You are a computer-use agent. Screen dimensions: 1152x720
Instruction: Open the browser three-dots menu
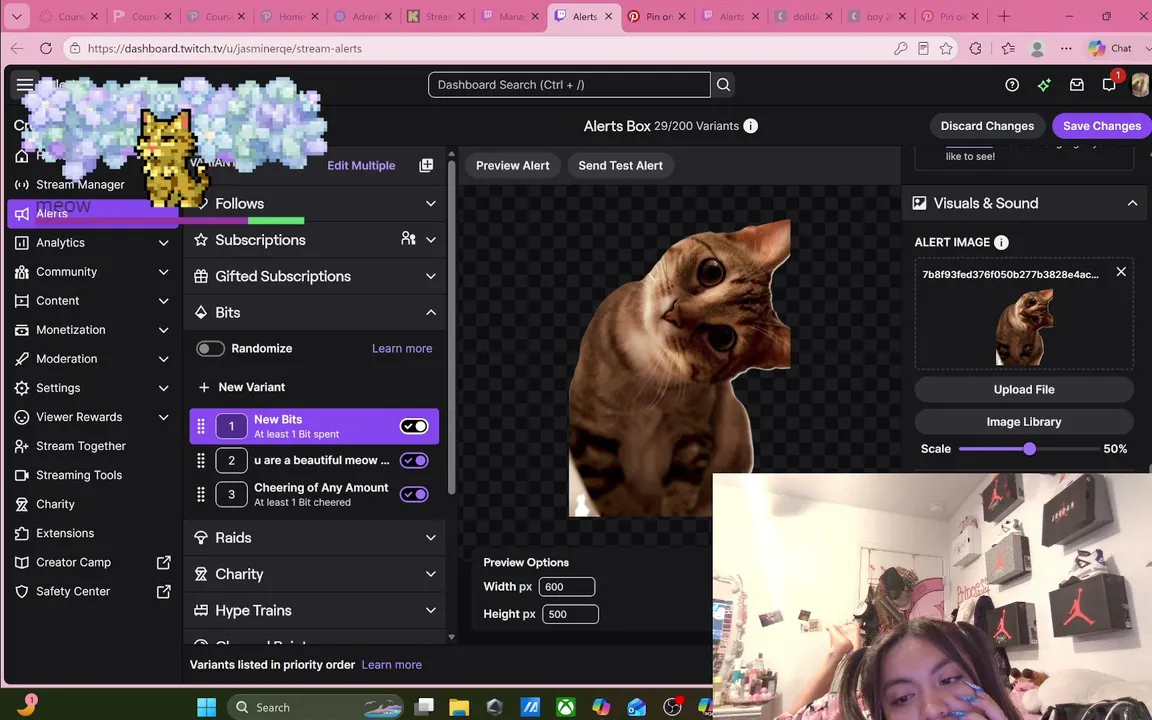tap(1066, 48)
